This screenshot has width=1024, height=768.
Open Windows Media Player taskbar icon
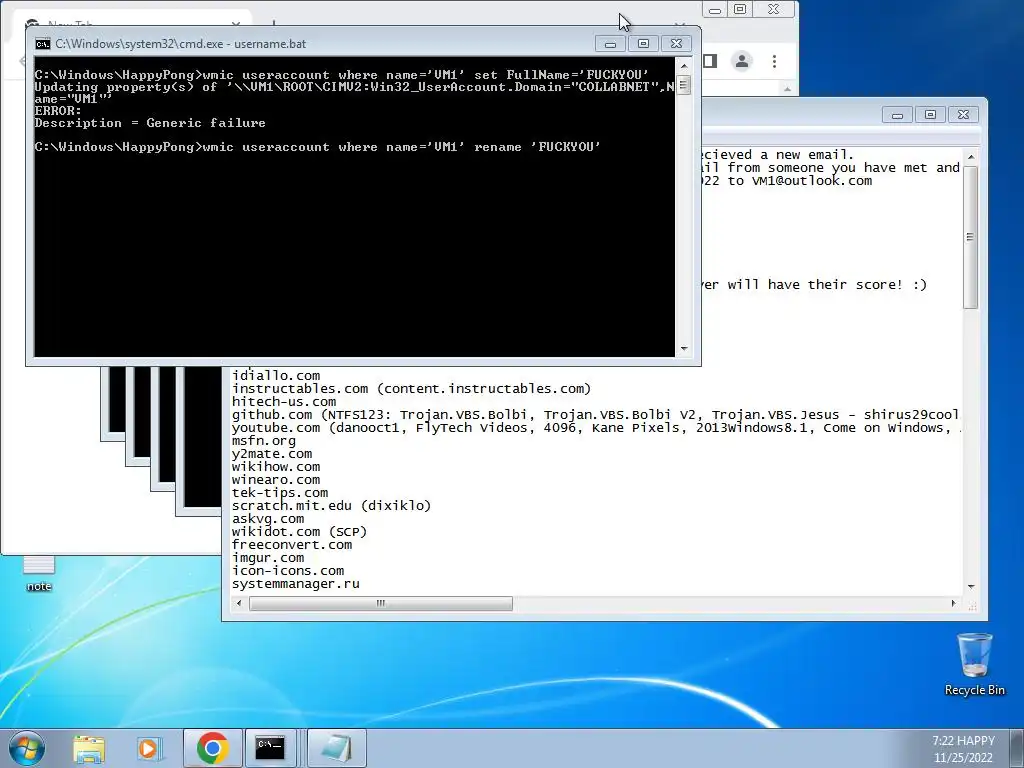pos(149,748)
